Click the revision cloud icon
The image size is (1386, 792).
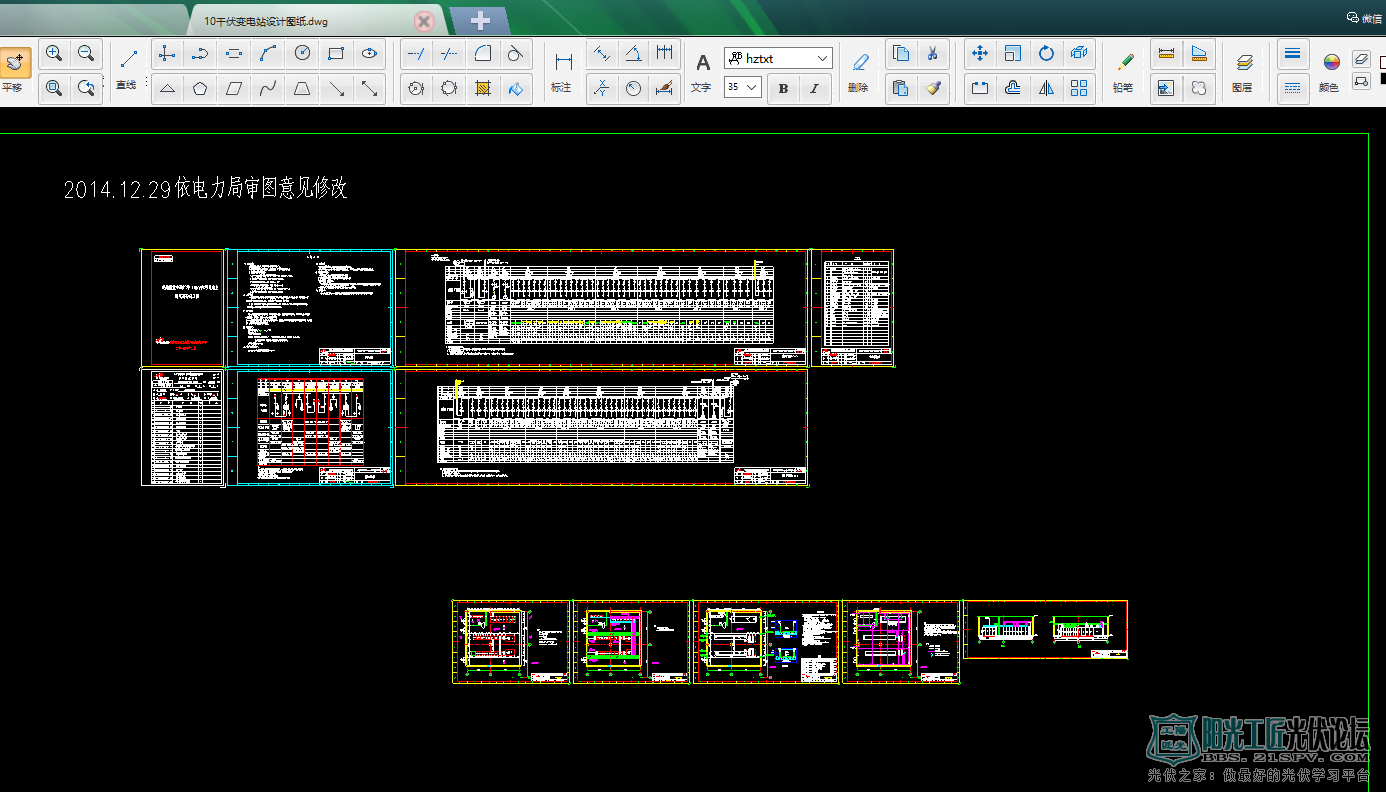click(x=1198, y=88)
